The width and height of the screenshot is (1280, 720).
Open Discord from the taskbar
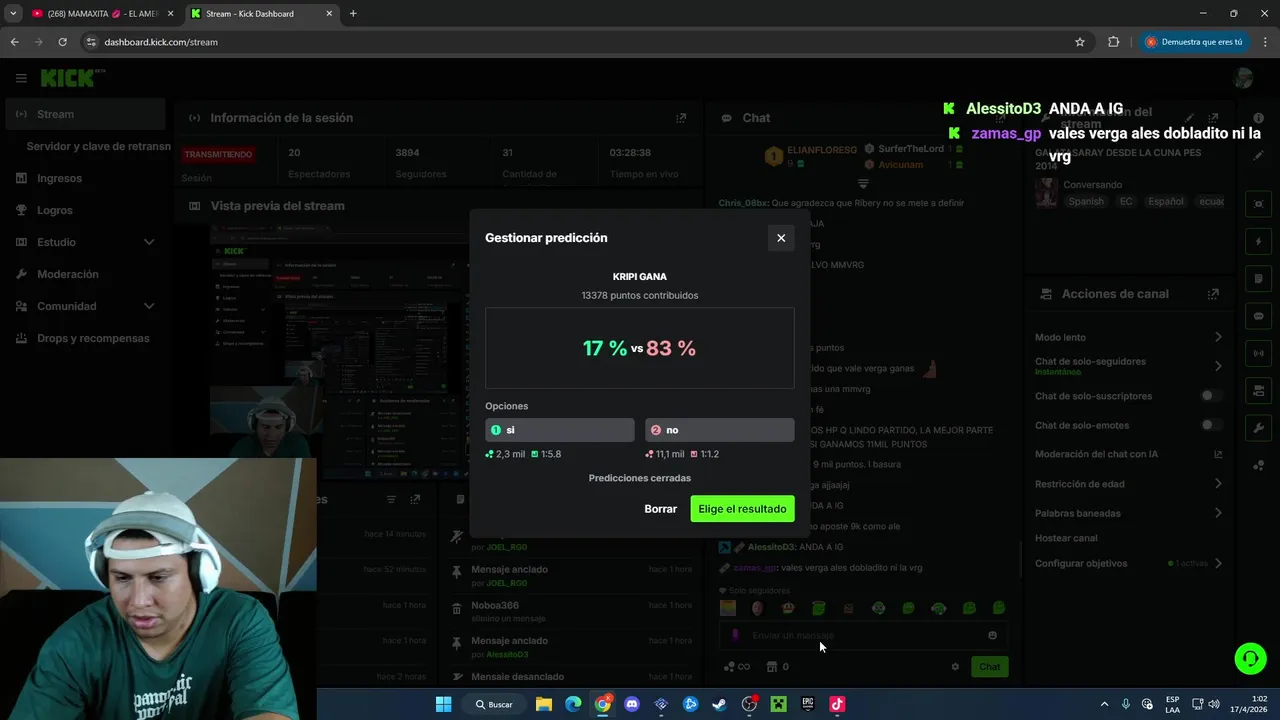pos(631,704)
